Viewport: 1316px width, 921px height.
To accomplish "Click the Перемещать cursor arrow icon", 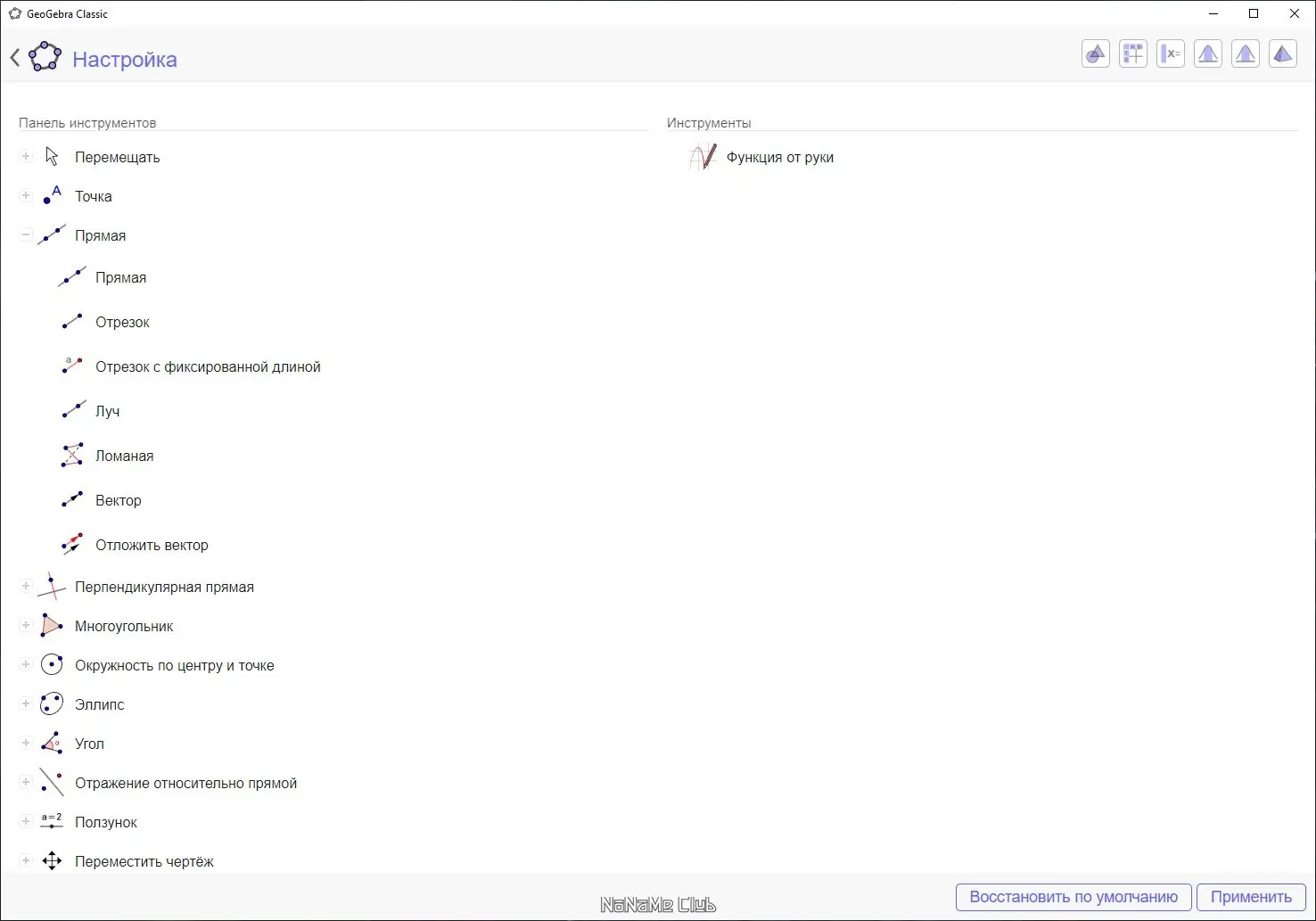I will coord(52,157).
